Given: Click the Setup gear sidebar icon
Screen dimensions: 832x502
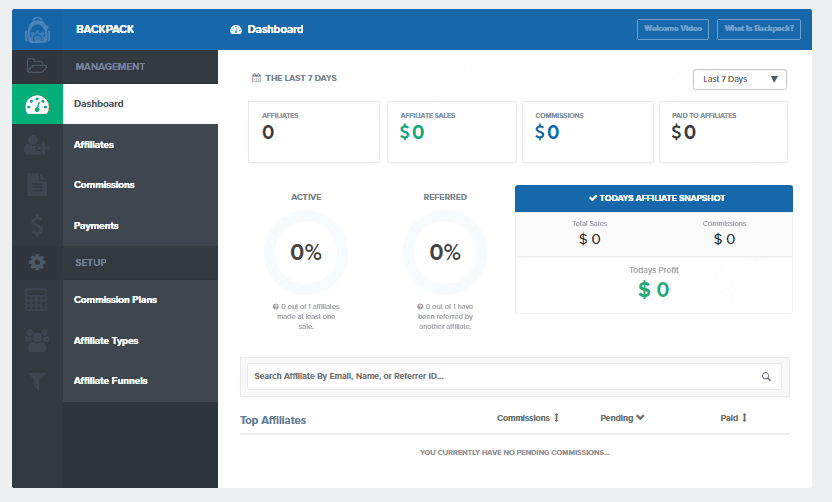Looking at the screenshot, I should (37, 262).
